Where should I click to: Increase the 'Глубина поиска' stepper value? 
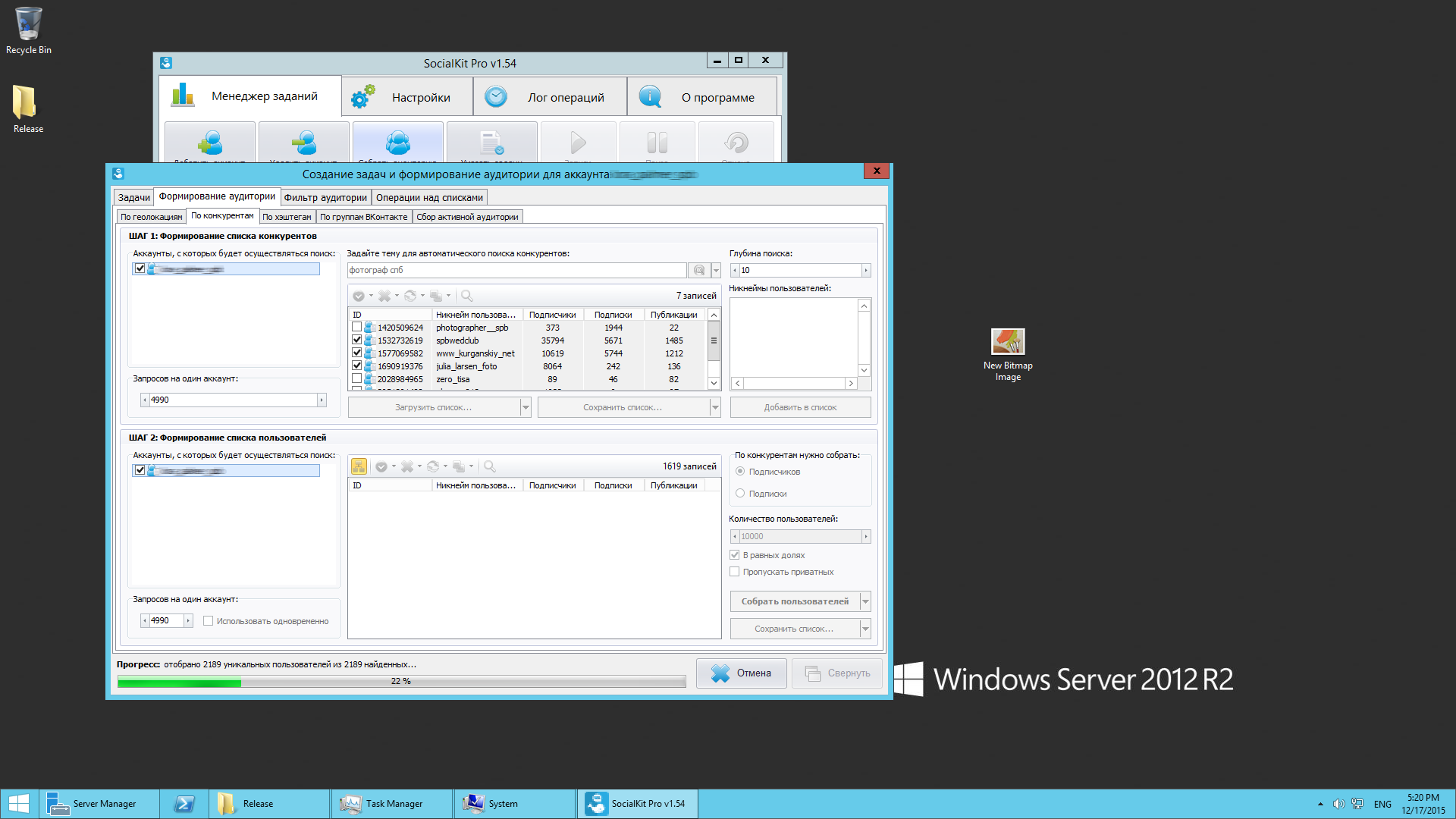[865, 270]
